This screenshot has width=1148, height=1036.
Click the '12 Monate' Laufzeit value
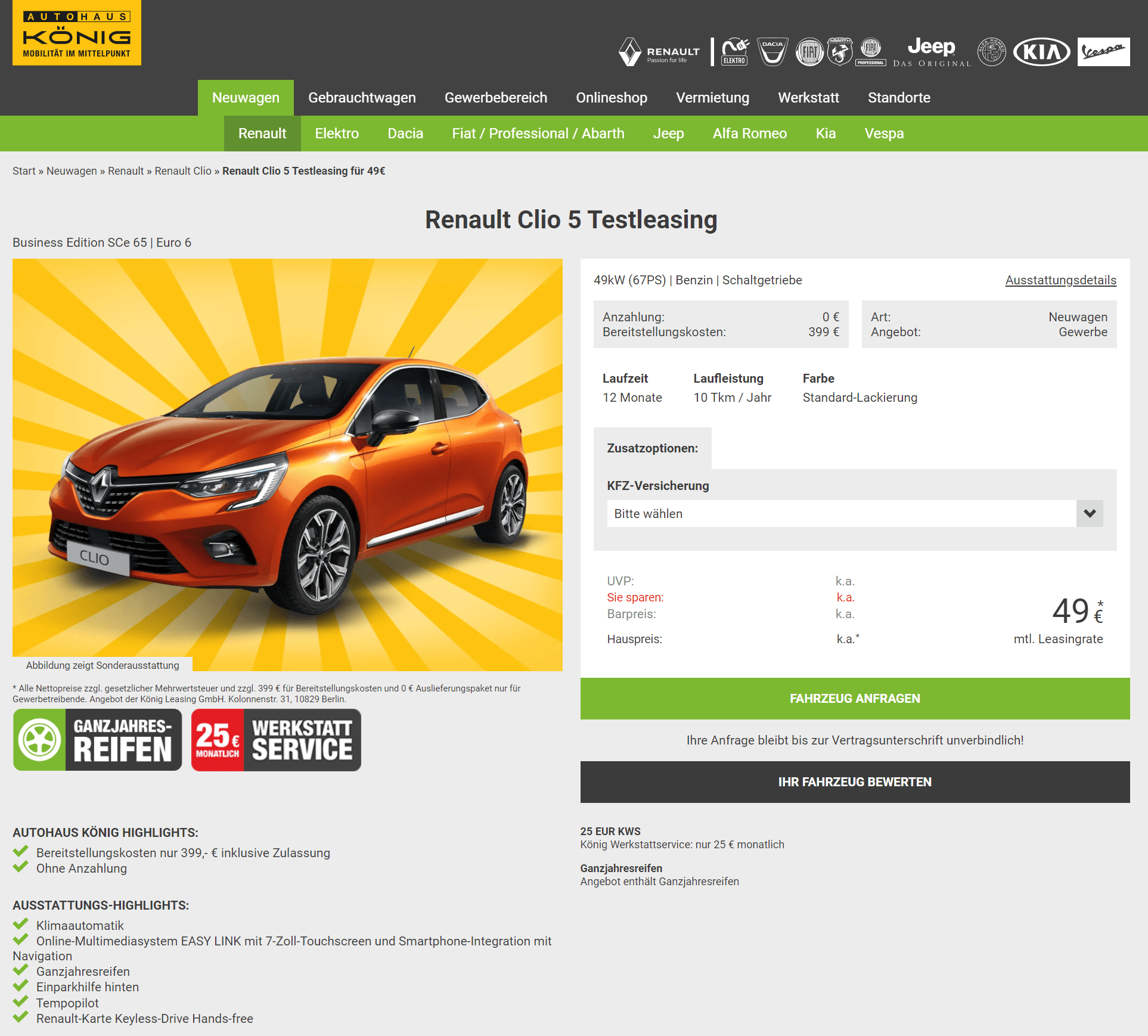click(632, 398)
